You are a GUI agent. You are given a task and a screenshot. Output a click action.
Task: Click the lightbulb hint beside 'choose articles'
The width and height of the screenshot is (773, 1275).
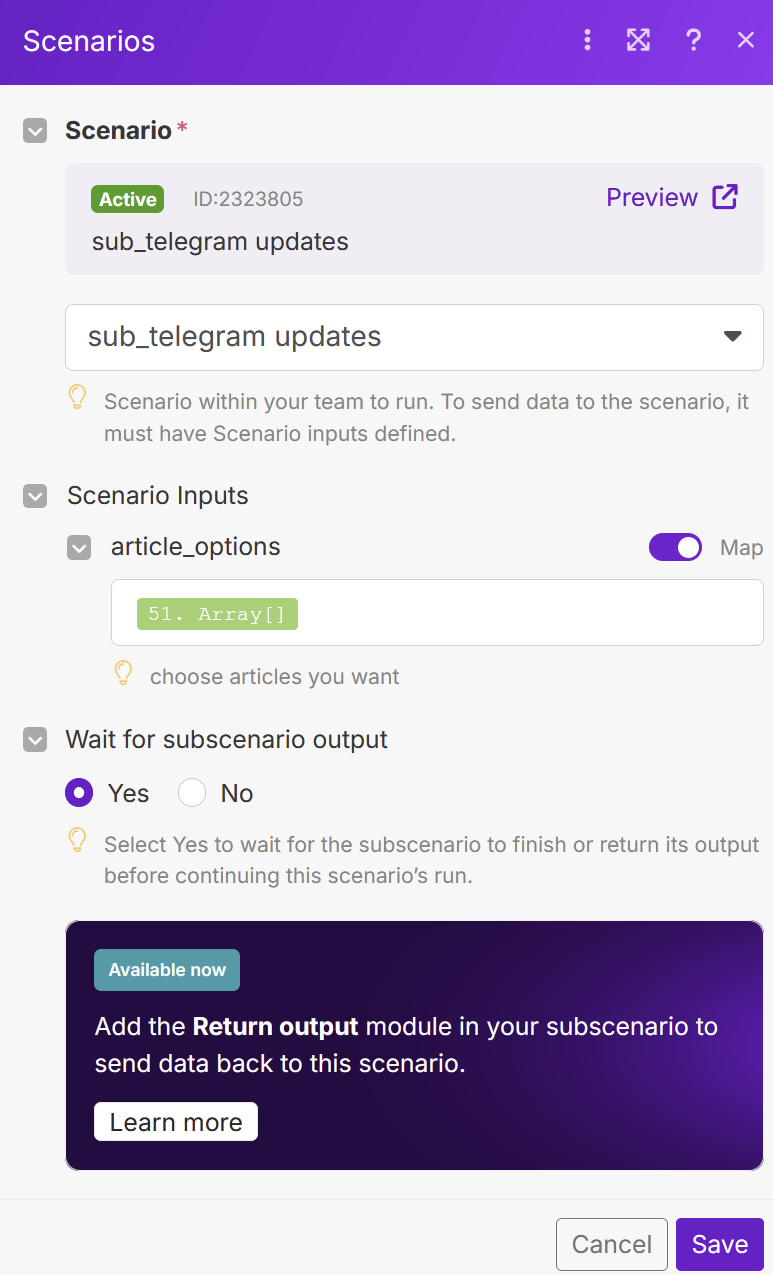[x=123, y=674]
